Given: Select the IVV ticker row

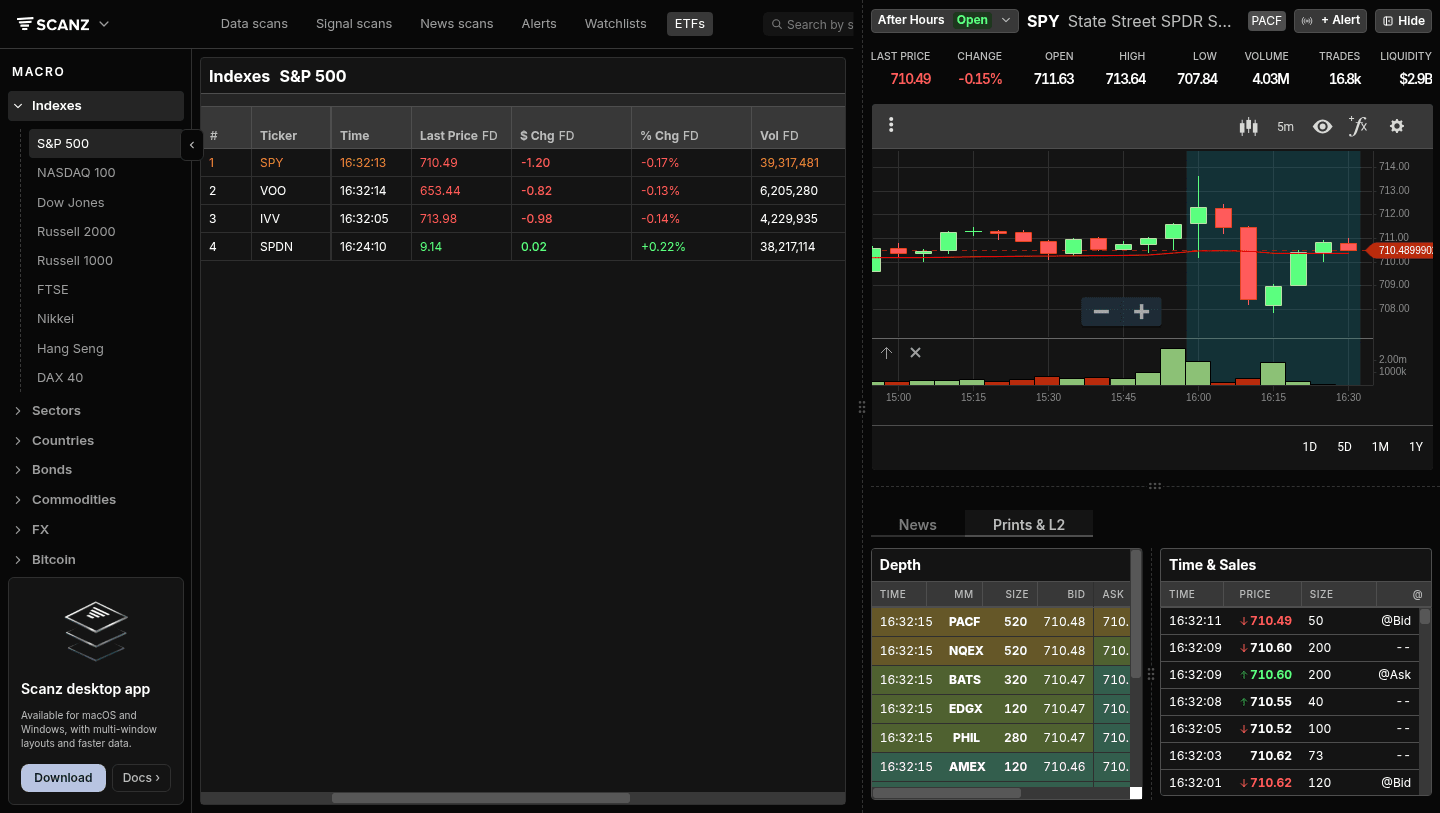Looking at the screenshot, I should [523, 219].
